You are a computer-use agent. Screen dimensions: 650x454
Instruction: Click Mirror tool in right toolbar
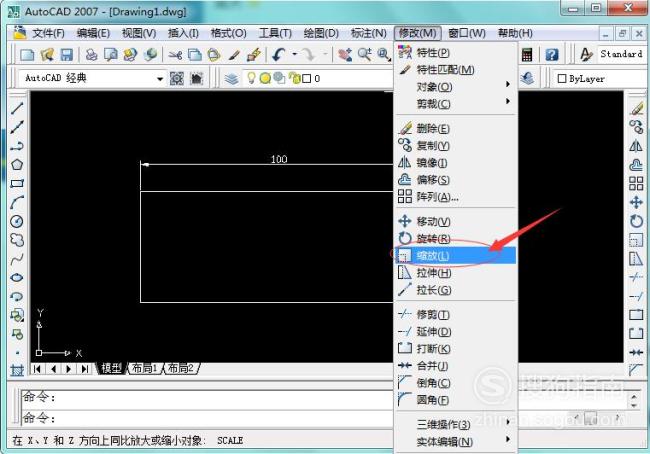(x=636, y=146)
